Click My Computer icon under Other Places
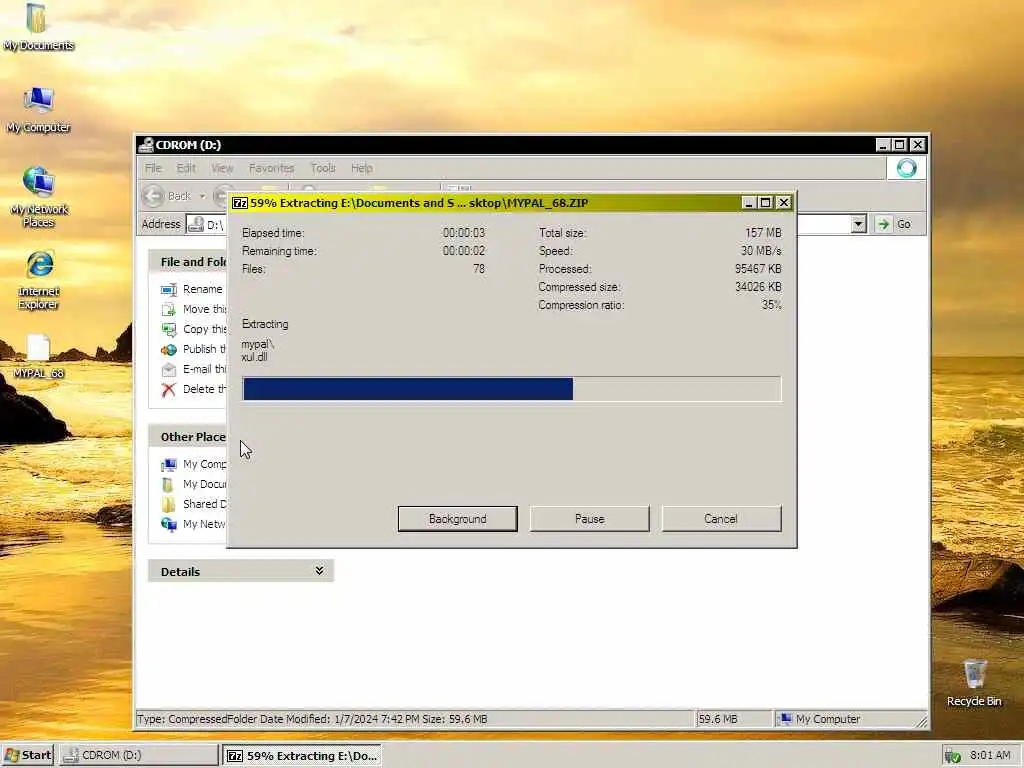The height and width of the screenshot is (768, 1024). point(168,465)
